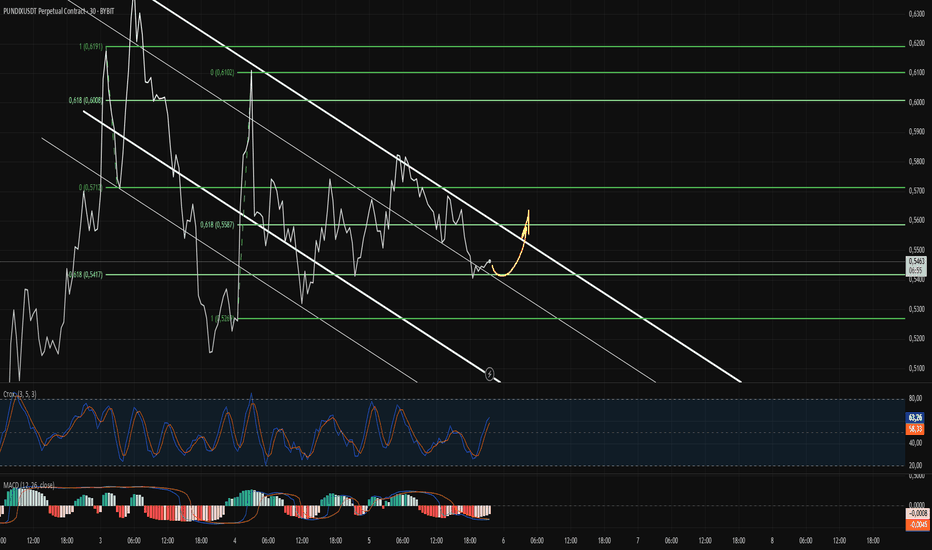Image resolution: width=932 pixels, height=550 pixels.
Task: Click date label 6 on the time axis
Action: [503, 540]
